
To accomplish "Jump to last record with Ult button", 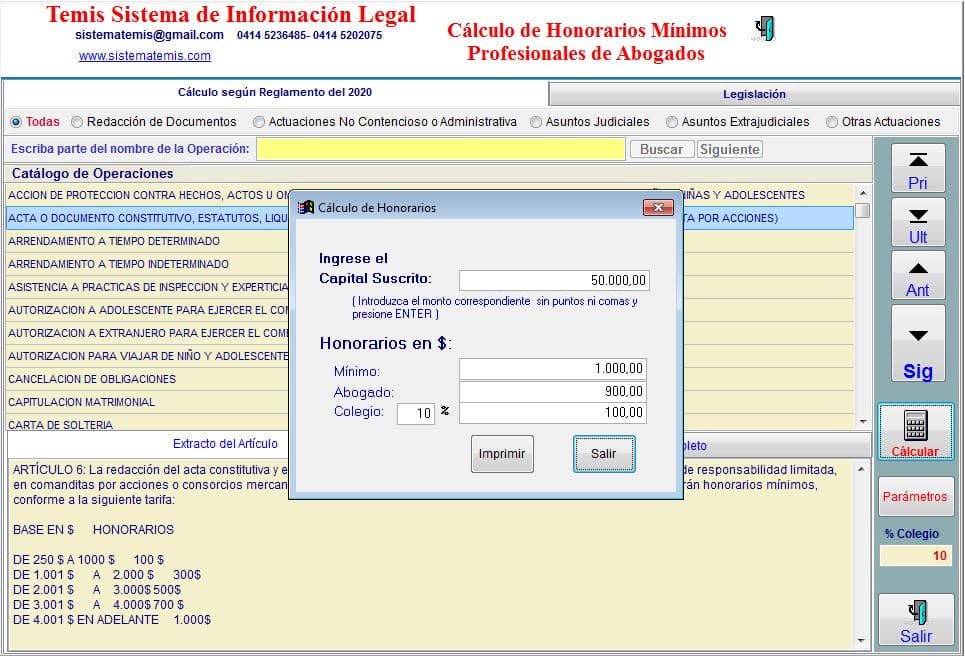I will pyautogui.click(x=917, y=224).
